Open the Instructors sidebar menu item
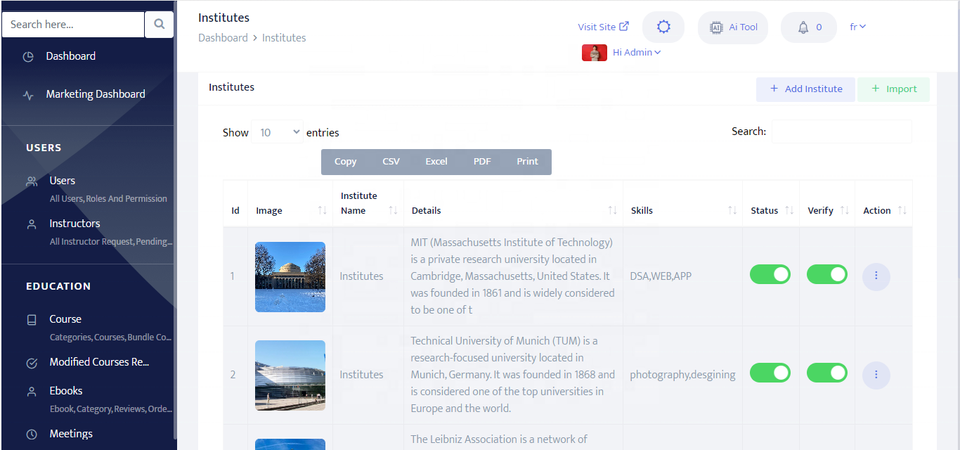The width and height of the screenshot is (960, 450). tap(75, 224)
